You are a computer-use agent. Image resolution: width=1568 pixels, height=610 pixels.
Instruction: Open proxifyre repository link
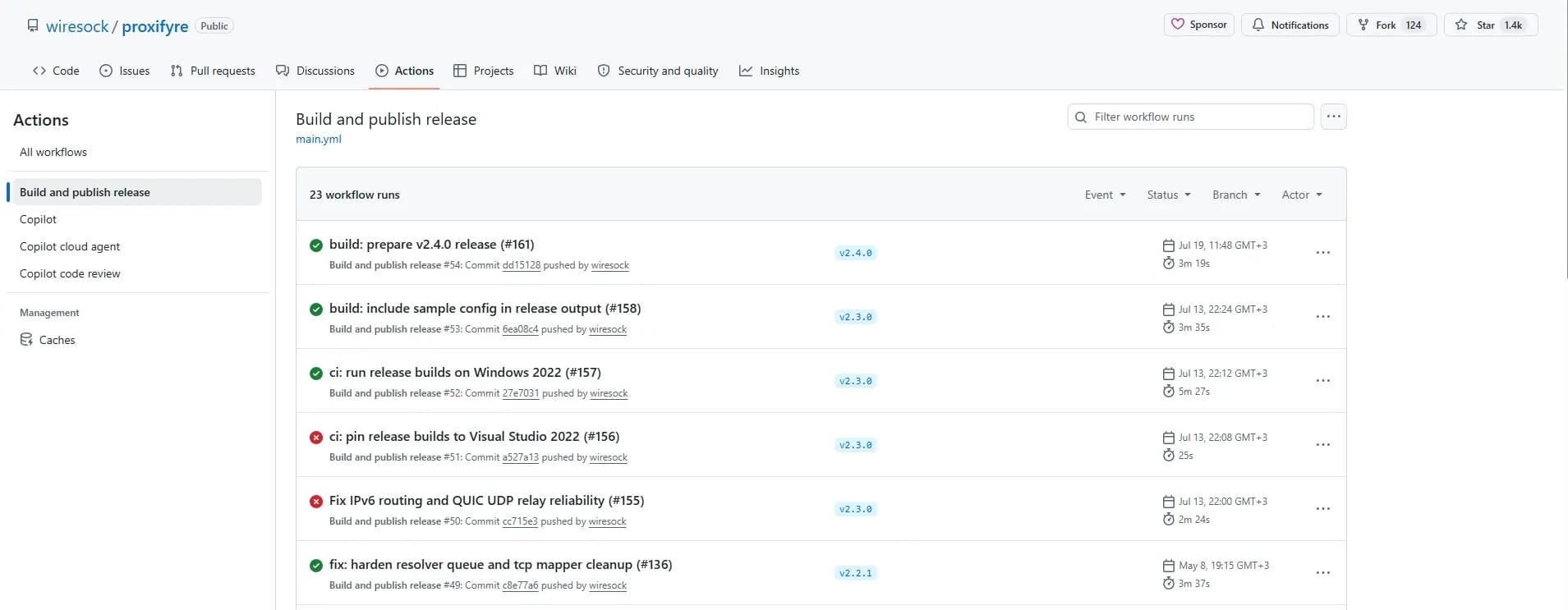coord(155,26)
